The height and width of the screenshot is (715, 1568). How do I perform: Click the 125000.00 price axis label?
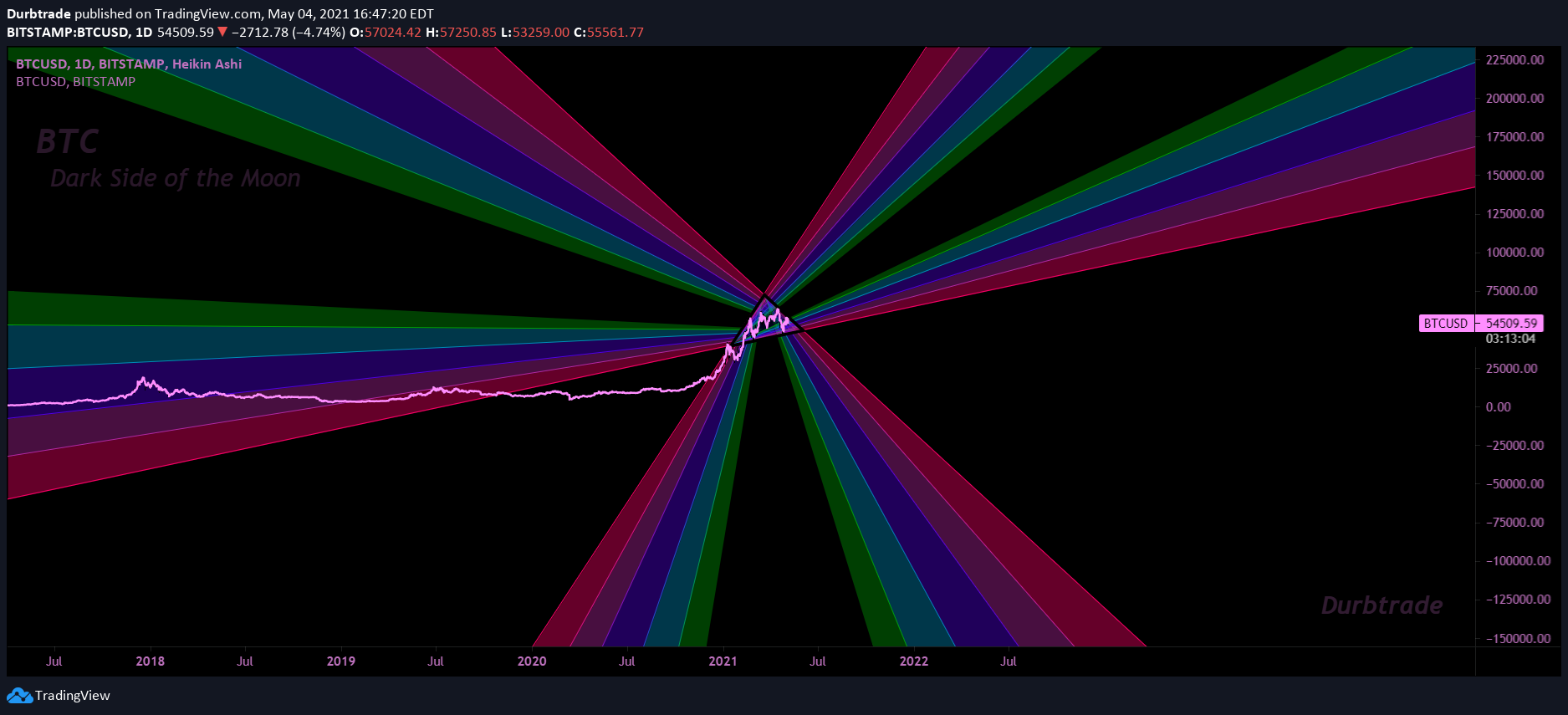(x=1514, y=214)
